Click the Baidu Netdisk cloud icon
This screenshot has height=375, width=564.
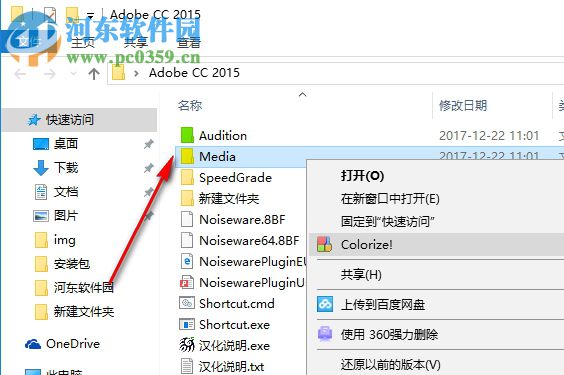click(325, 304)
